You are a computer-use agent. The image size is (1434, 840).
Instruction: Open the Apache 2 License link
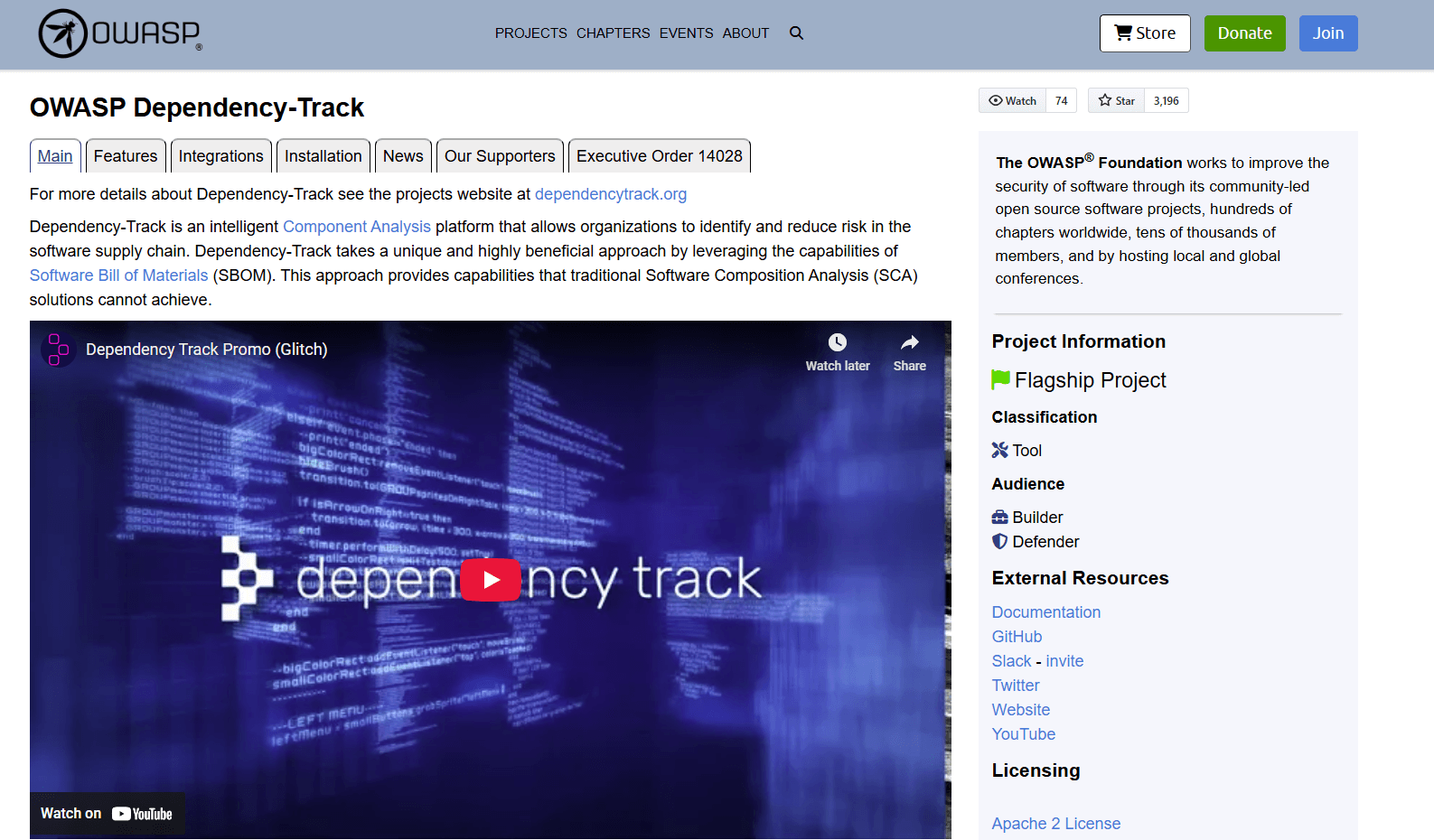click(x=1056, y=824)
